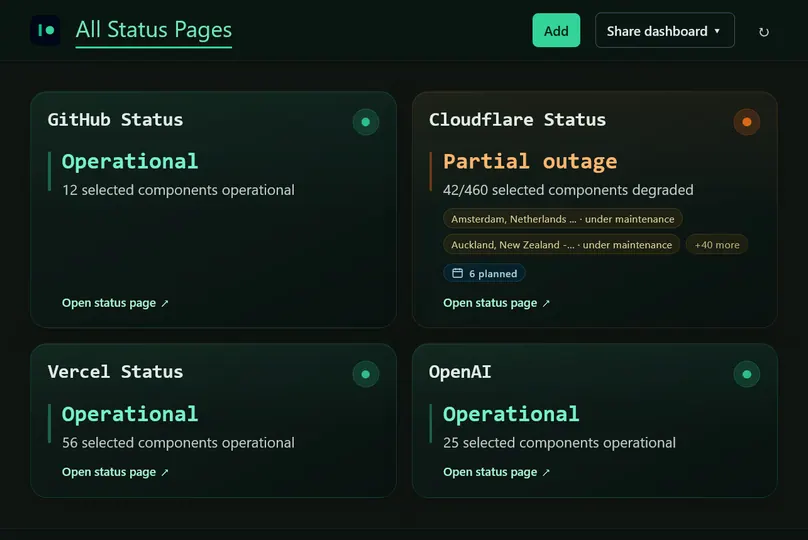This screenshot has width=808, height=540.
Task: Click the GitHub Status green indicator
Action: point(366,122)
